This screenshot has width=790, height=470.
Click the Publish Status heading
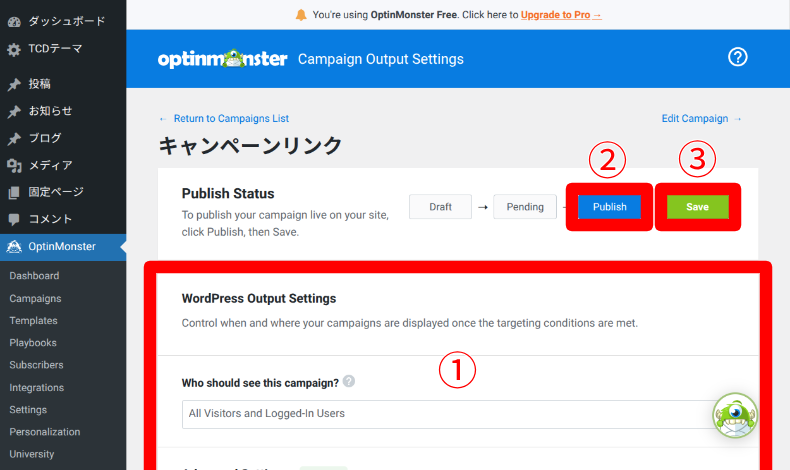(228, 193)
